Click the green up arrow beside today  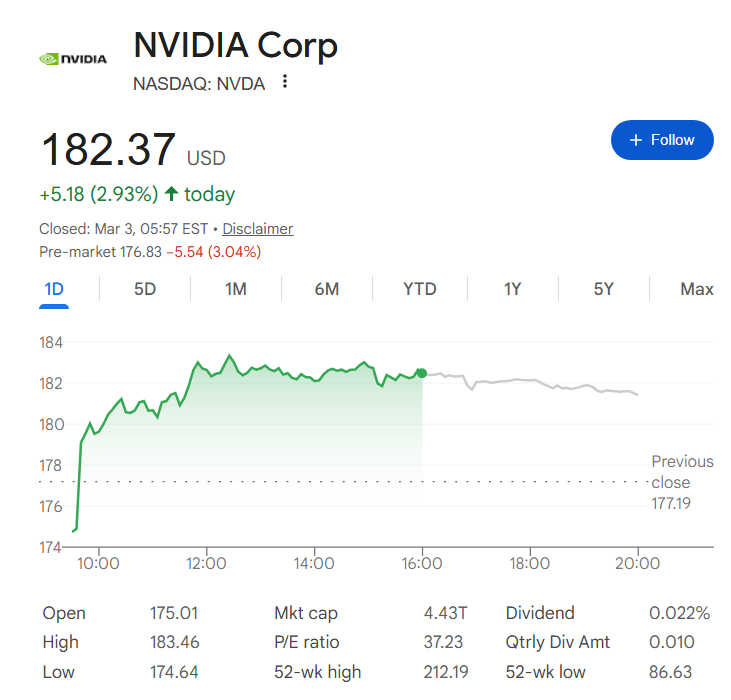coord(172,194)
